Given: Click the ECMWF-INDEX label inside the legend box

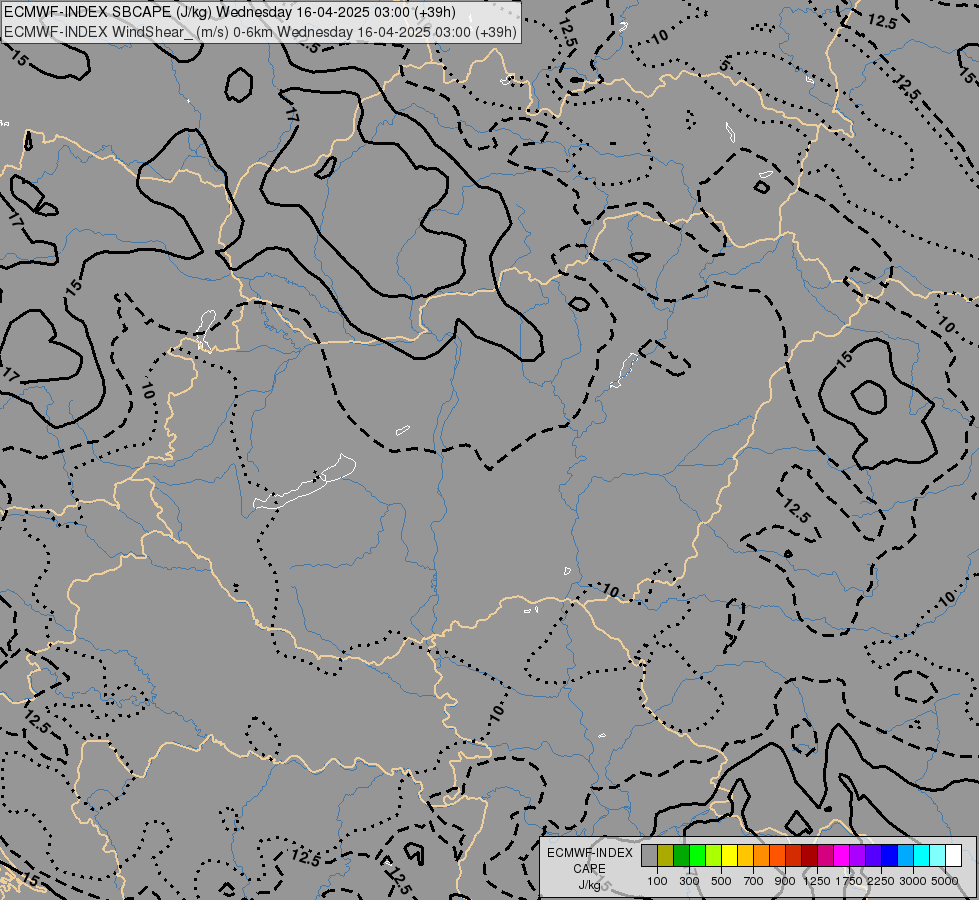Looking at the screenshot, I should [590, 853].
